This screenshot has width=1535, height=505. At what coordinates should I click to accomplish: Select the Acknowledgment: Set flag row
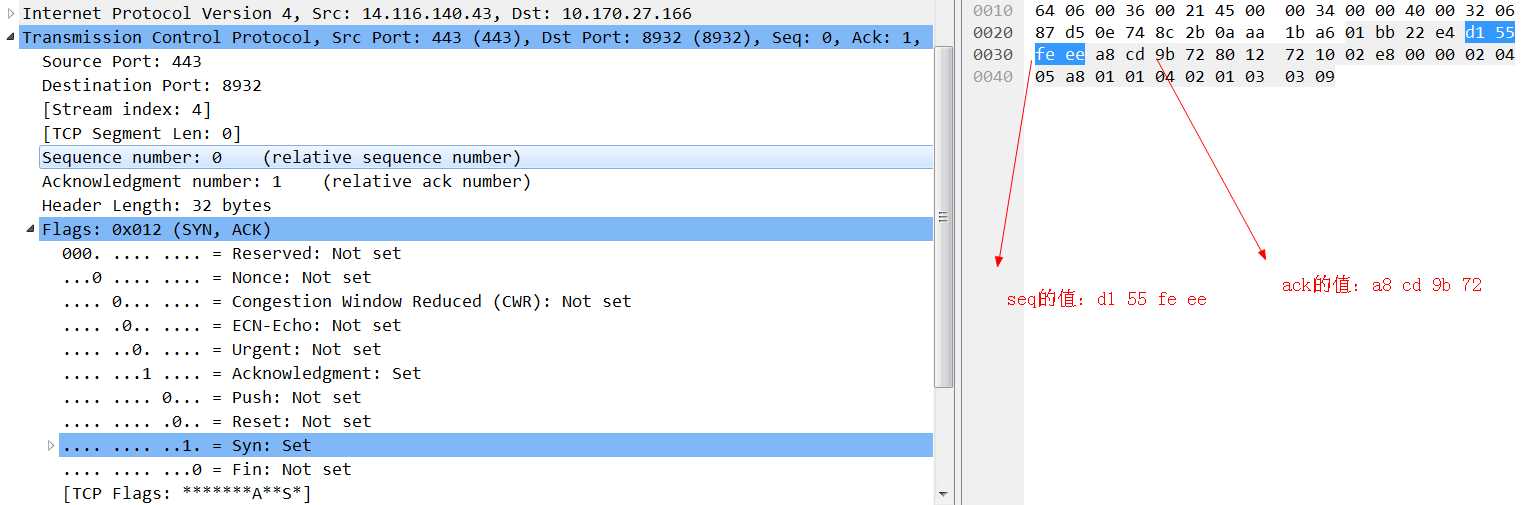pyautogui.click(x=496, y=373)
